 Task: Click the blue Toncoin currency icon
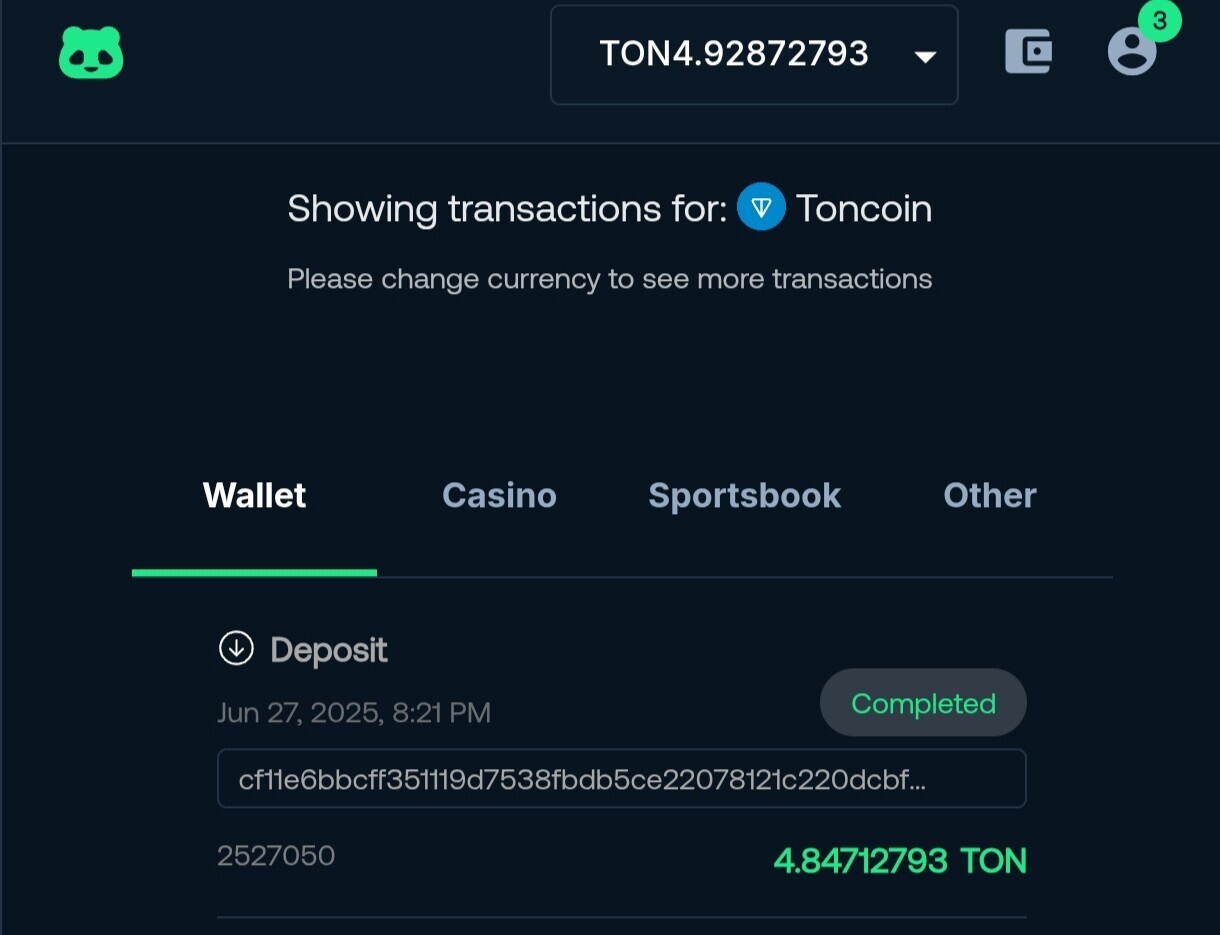pyautogui.click(x=761, y=208)
